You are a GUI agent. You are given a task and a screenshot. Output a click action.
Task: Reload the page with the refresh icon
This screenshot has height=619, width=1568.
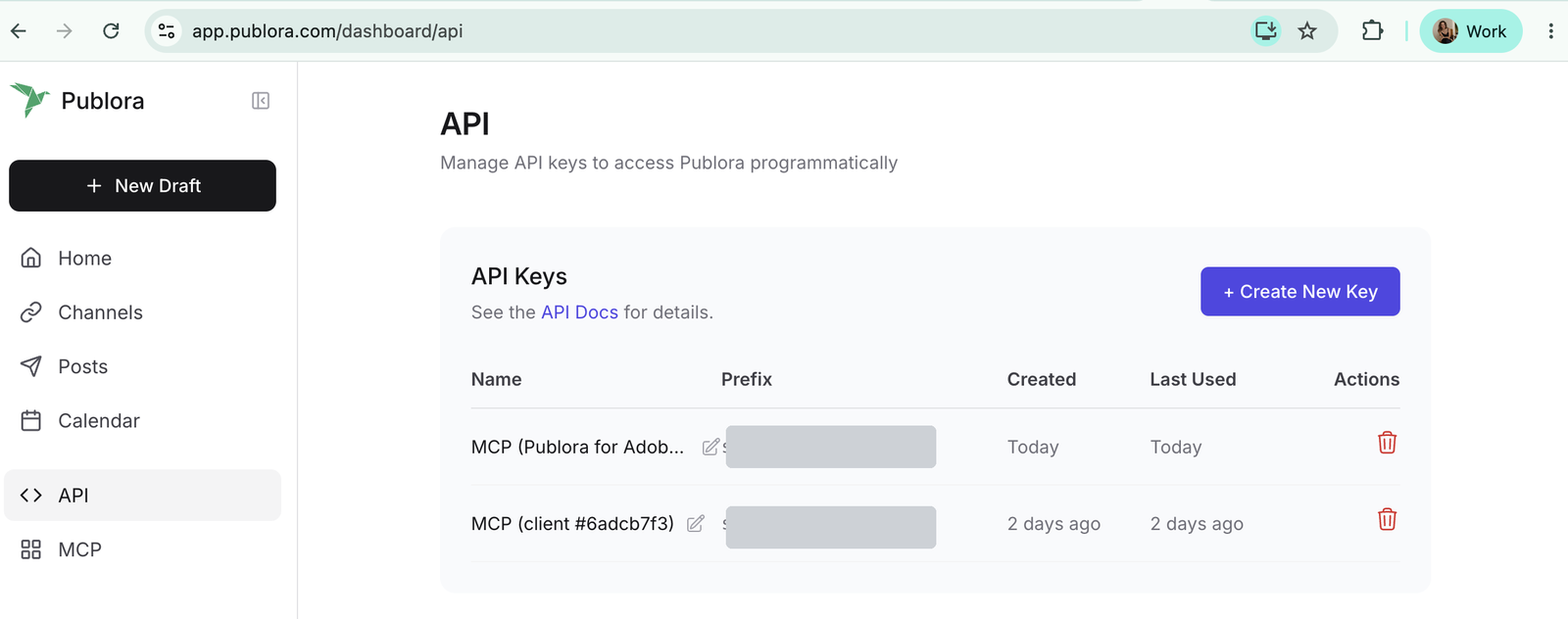pos(111,31)
